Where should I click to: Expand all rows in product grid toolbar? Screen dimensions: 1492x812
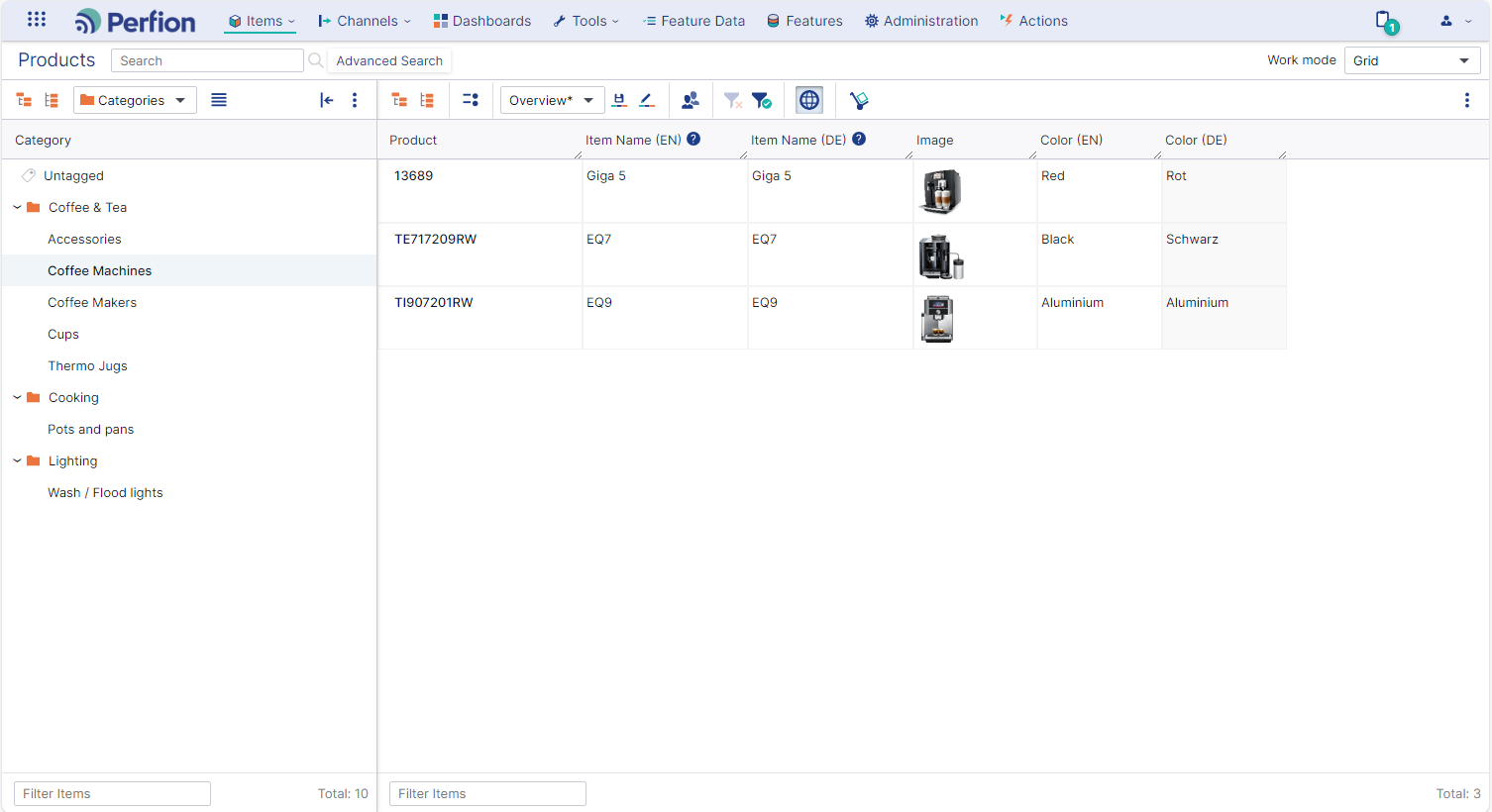[399, 100]
